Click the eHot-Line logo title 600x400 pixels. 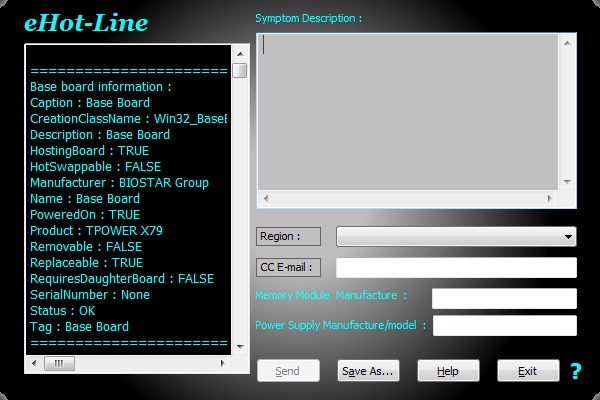pos(85,22)
